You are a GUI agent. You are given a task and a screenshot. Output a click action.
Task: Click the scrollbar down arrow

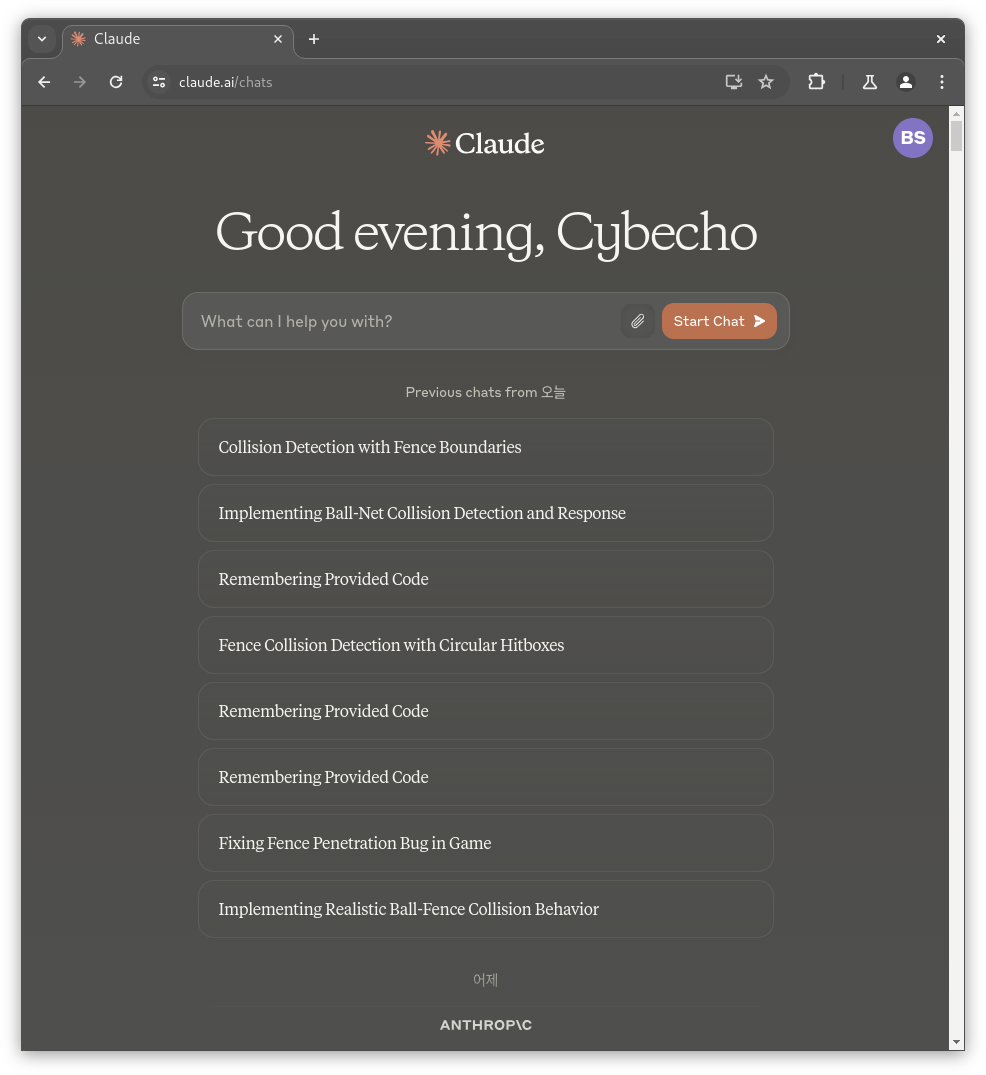pos(956,1041)
